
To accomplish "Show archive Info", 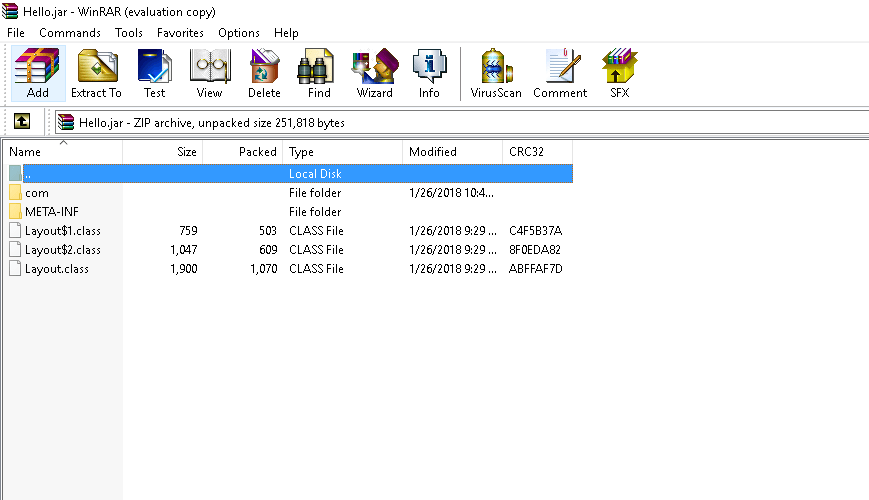I will 429,73.
